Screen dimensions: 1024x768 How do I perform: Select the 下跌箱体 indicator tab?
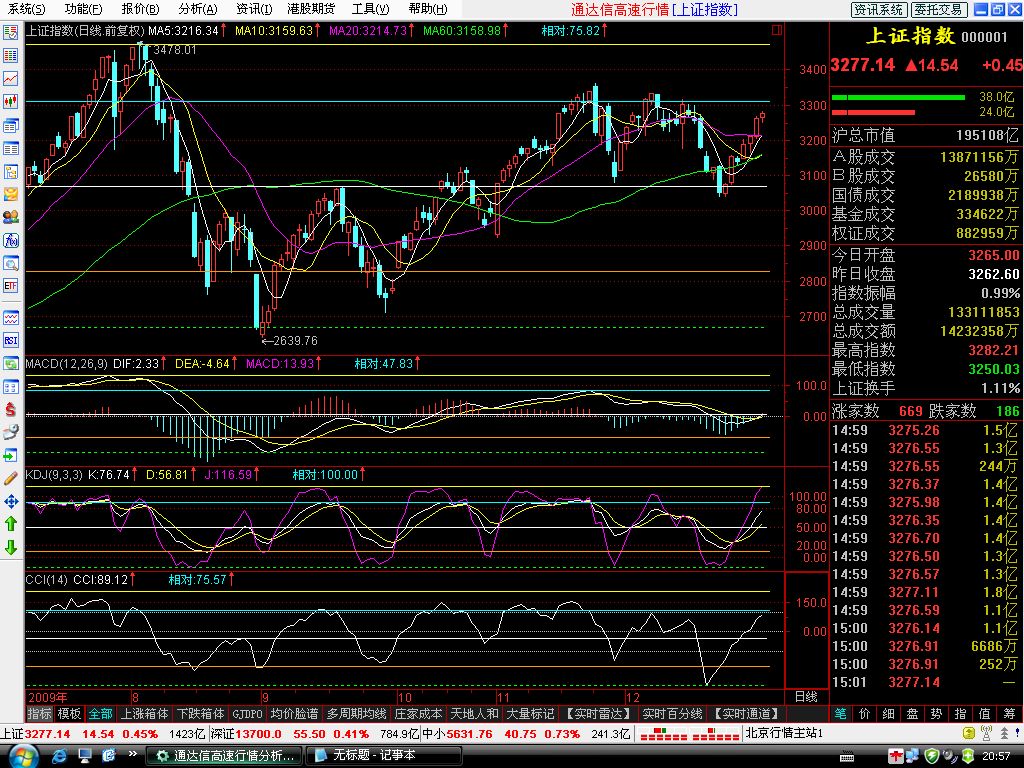[x=200, y=714]
